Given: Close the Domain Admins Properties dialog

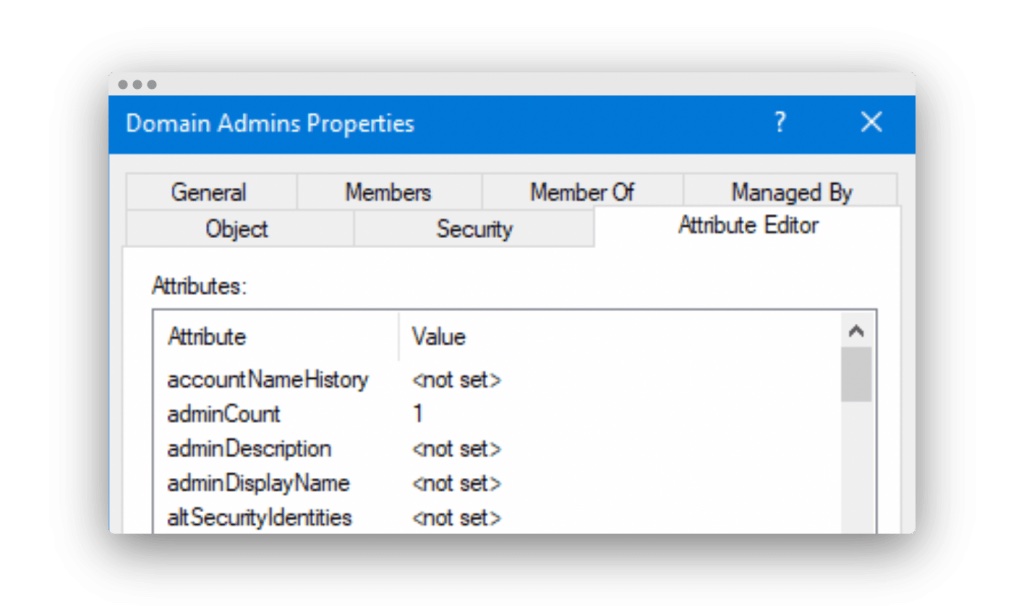Looking at the screenshot, I should point(871,122).
